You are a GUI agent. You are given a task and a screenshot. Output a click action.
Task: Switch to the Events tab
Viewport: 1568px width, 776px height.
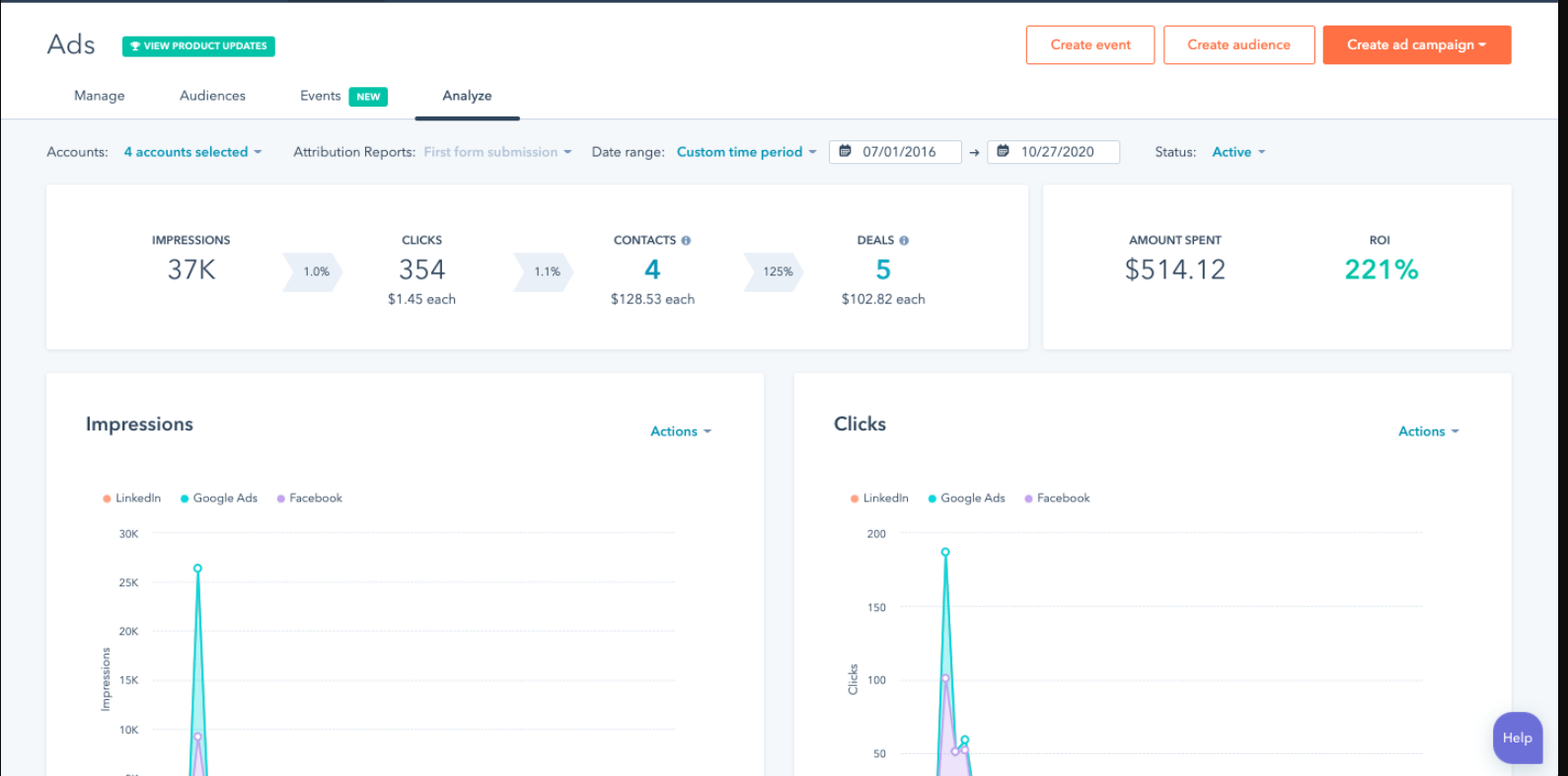pos(321,96)
